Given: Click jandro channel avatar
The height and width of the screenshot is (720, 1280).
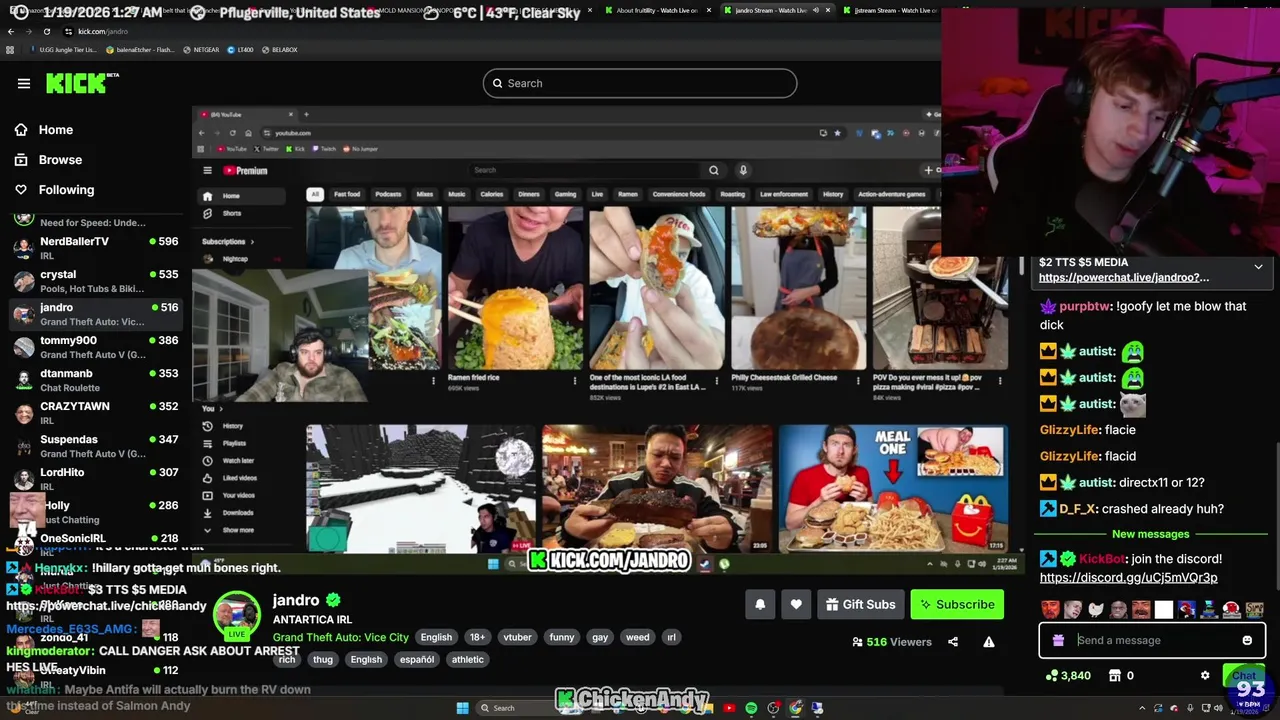Looking at the screenshot, I should click(x=237, y=617).
